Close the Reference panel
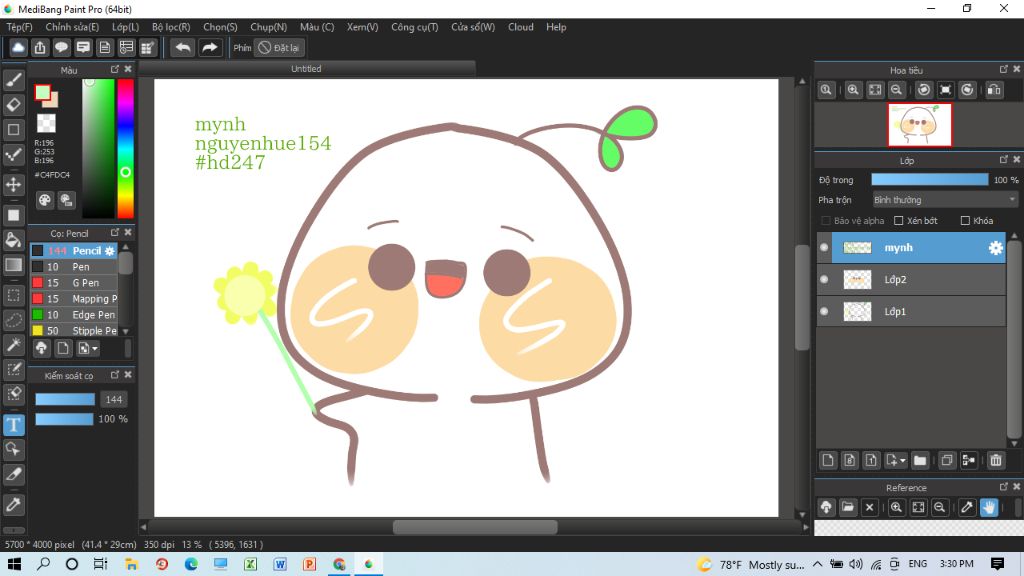Image resolution: width=1024 pixels, height=576 pixels. pyautogui.click(x=1016, y=487)
